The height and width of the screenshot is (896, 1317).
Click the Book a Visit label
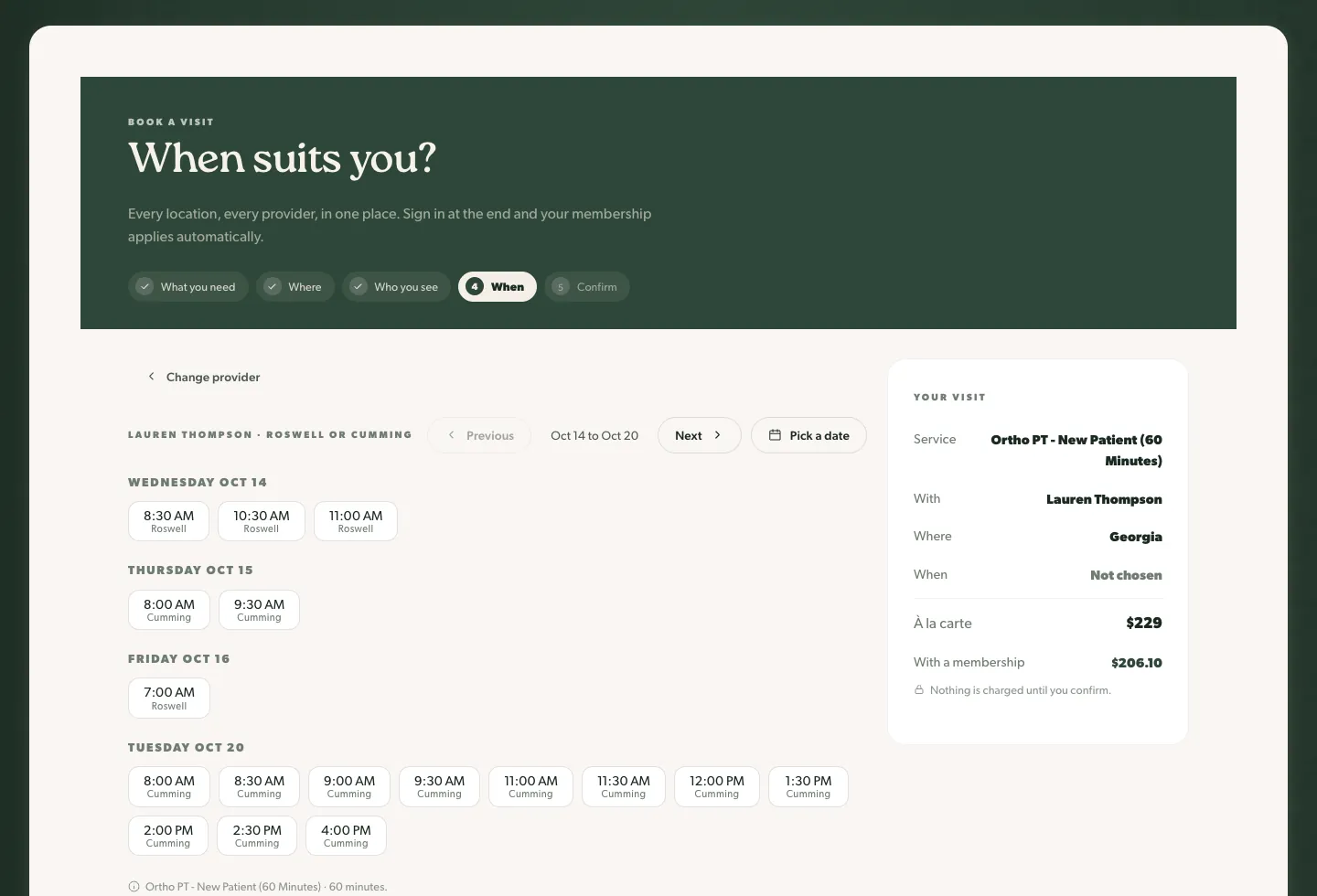171,122
